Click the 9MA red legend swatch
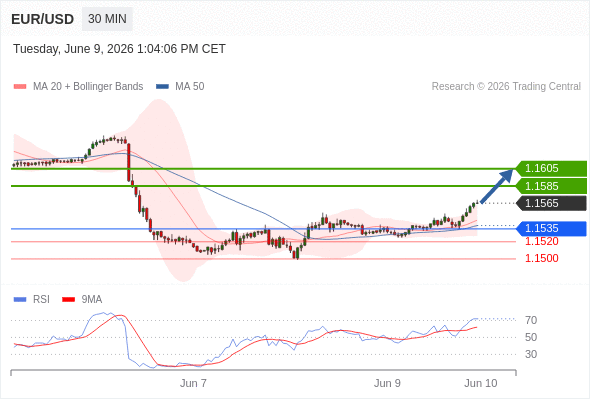The width and height of the screenshot is (590, 400). click(68, 300)
